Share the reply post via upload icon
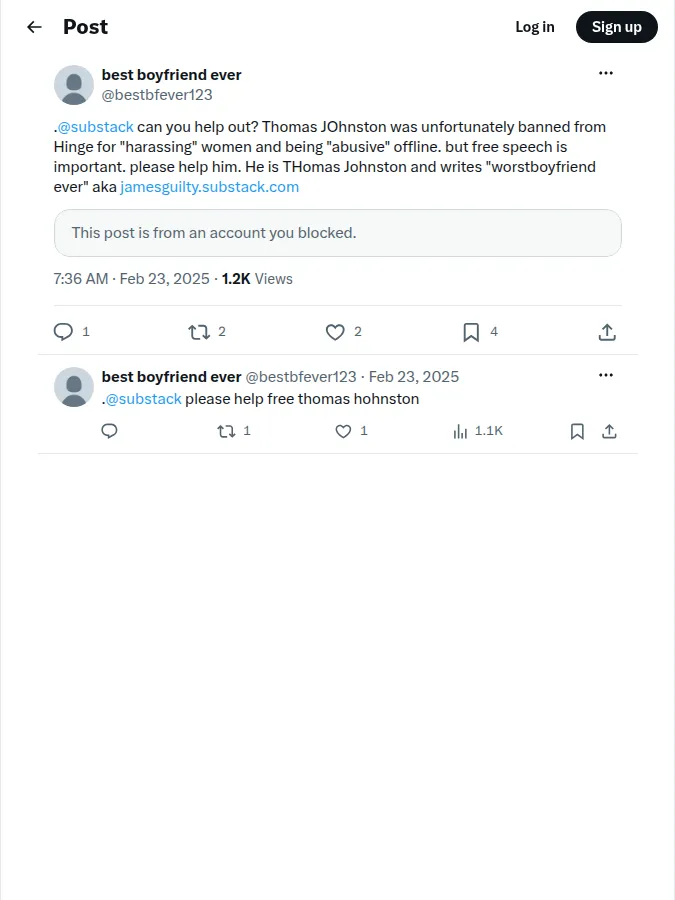Image resolution: width=675 pixels, height=900 pixels. 610,431
